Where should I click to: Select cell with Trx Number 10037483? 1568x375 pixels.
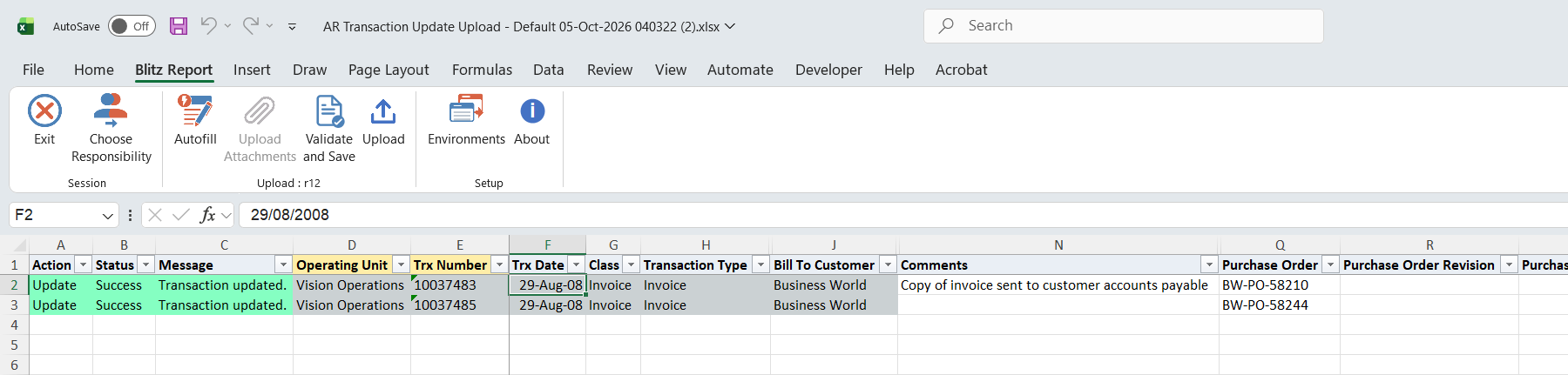pyautogui.click(x=460, y=285)
